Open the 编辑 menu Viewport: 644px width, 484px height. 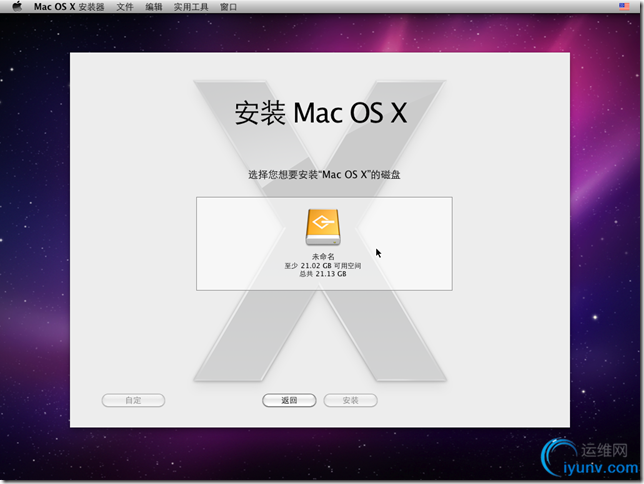tap(154, 7)
